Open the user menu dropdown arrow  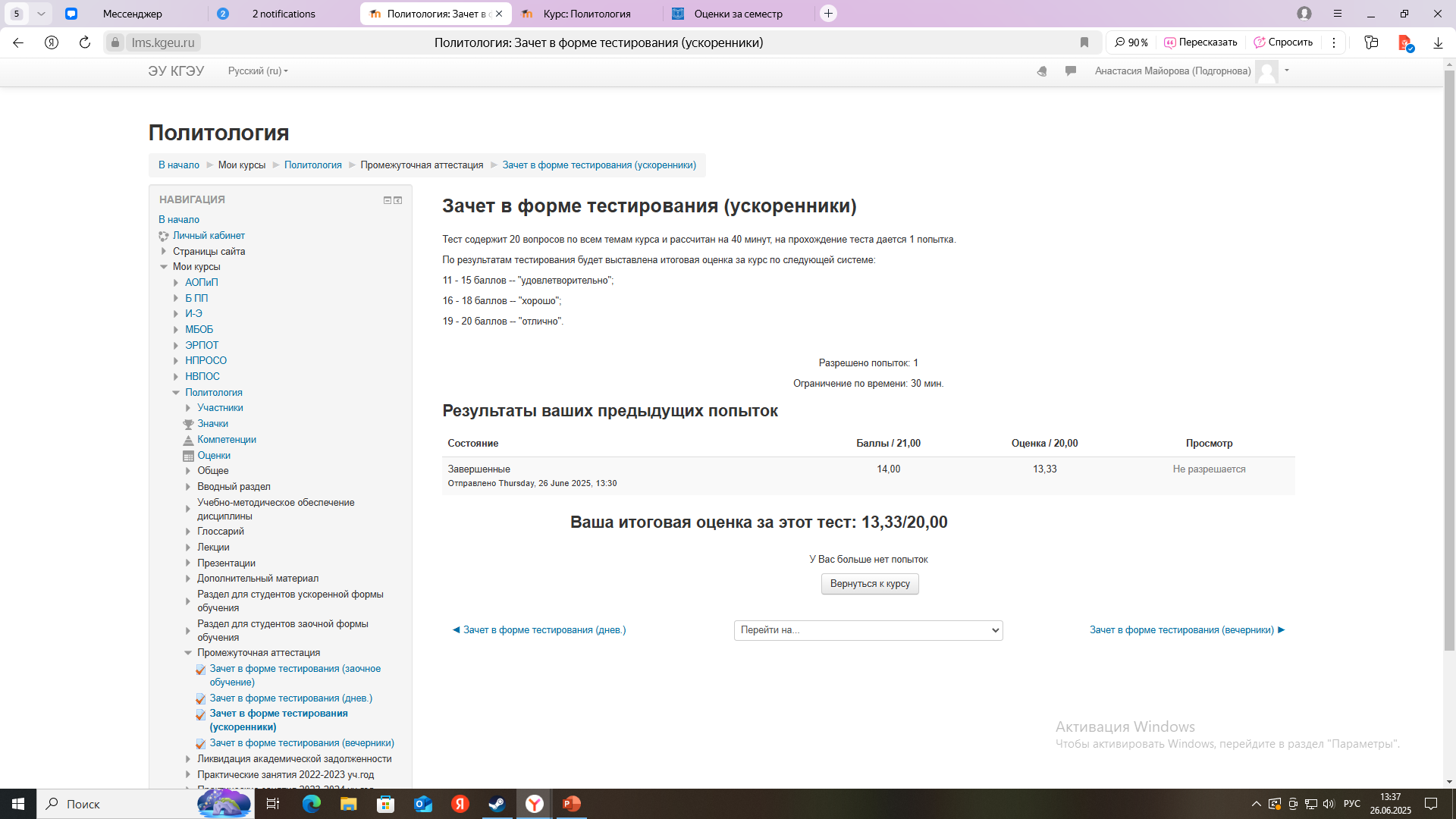coord(1287,71)
